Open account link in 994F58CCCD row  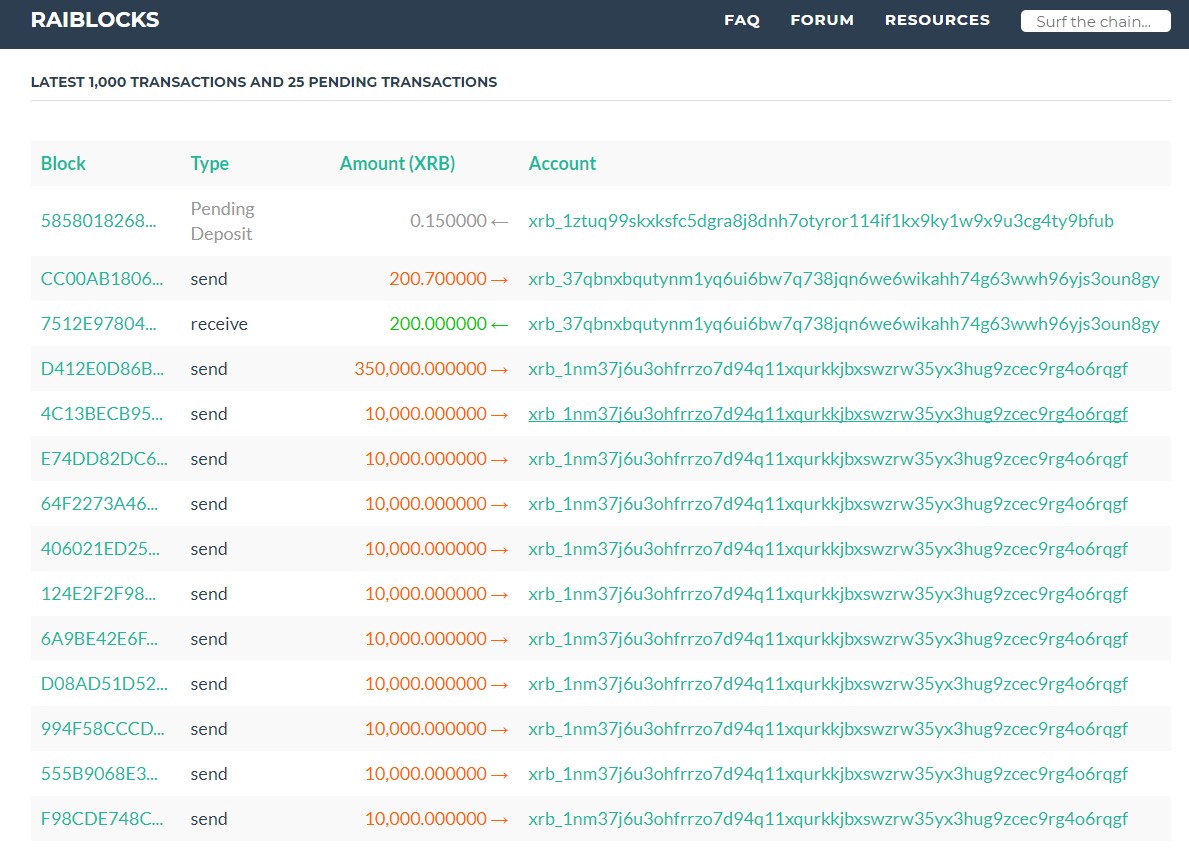point(828,729)
